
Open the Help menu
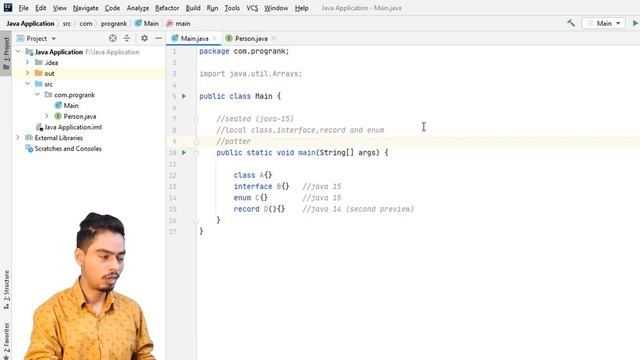click(301, 8)
